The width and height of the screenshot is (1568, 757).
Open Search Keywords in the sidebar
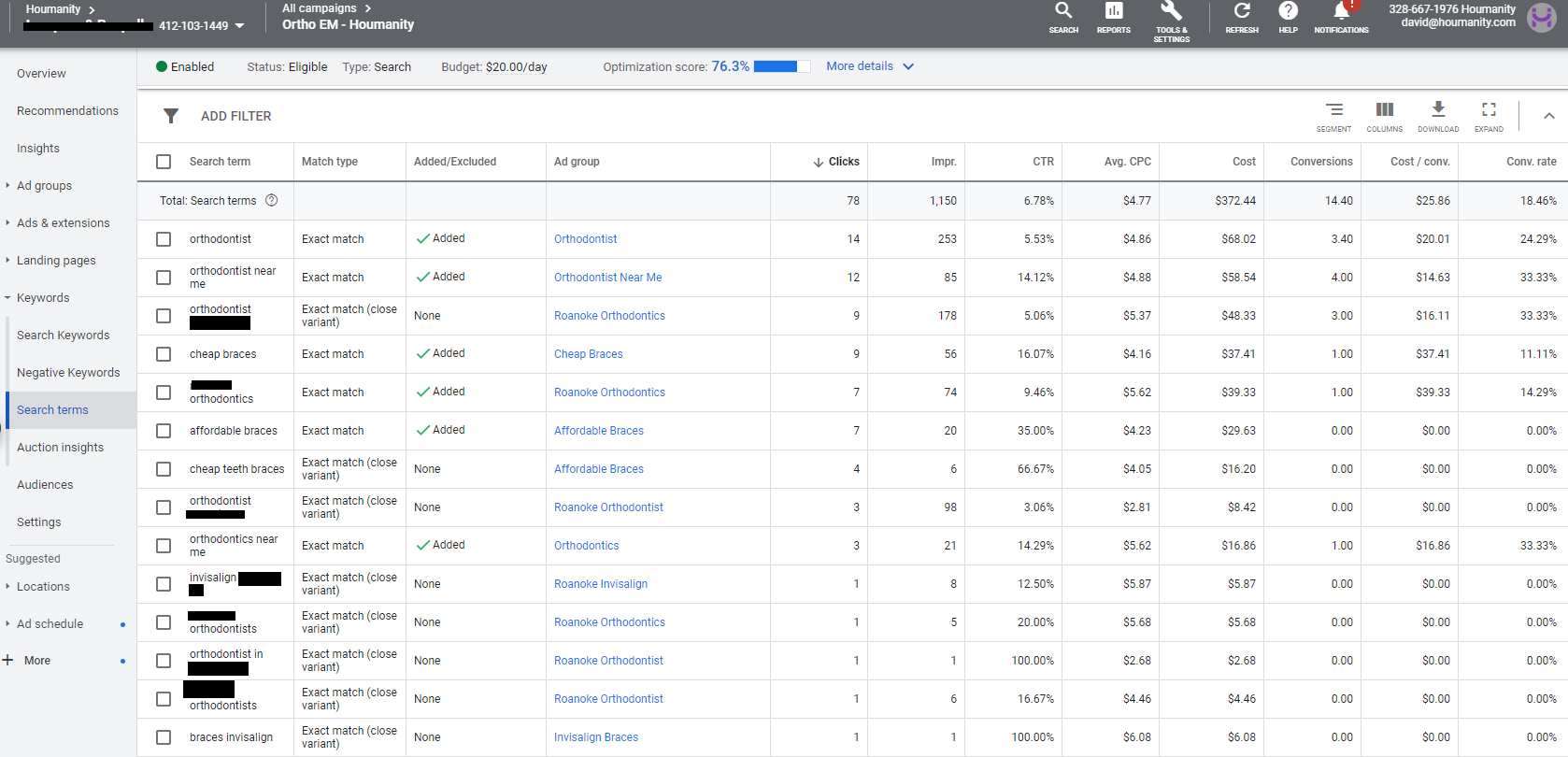click(x=64, y=335)
